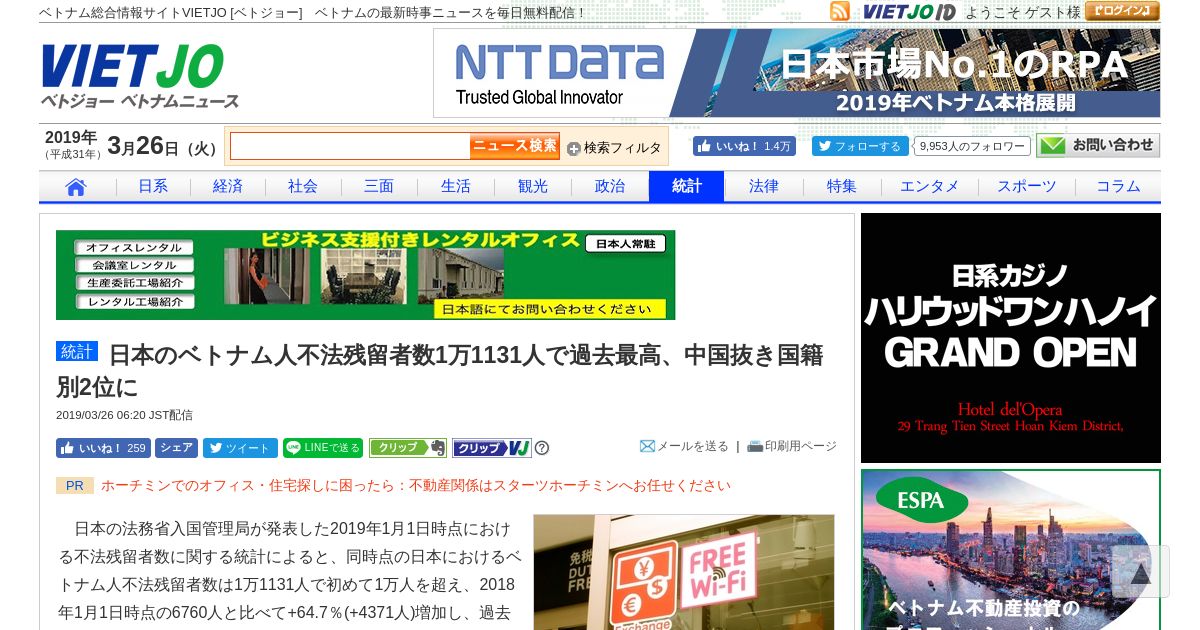Select the active 統計 menu tab
The width and height of the screenshot is (1200, 630).
(686, 186)
